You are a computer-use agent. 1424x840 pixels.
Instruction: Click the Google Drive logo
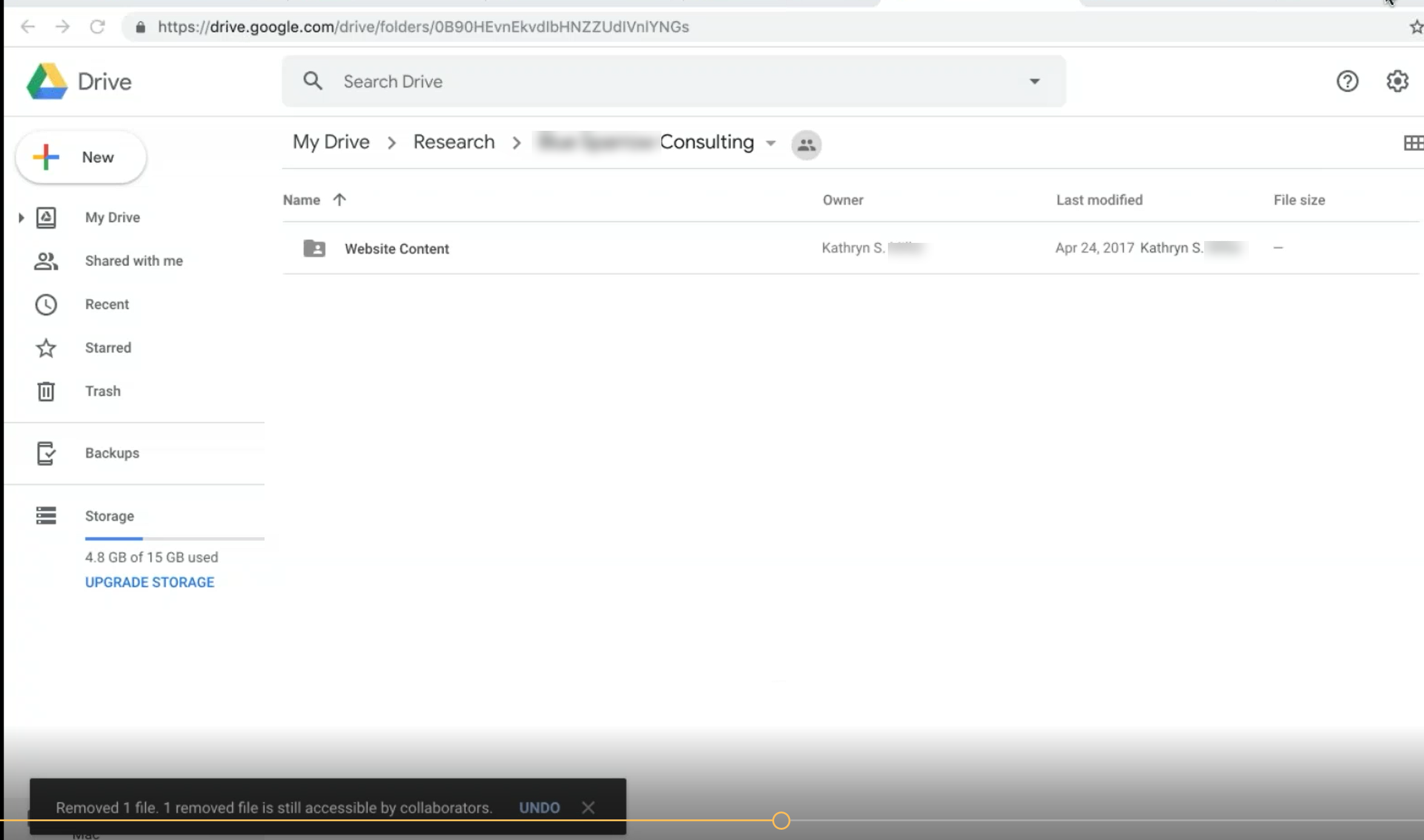tap(47, 81)
